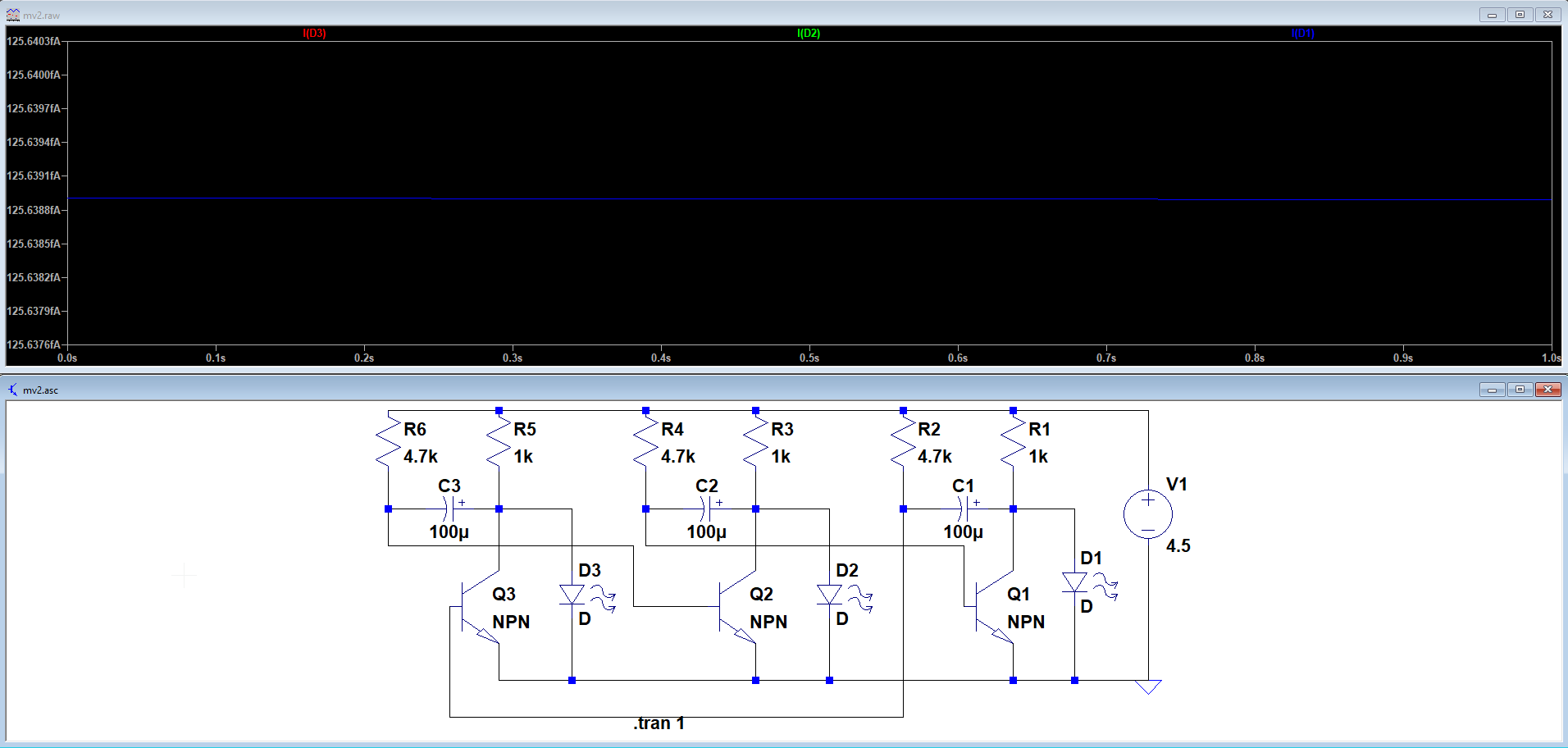1568x748 pixels.
Task: Click the NPN model label of Q2
Action: [x=768, y=623]
